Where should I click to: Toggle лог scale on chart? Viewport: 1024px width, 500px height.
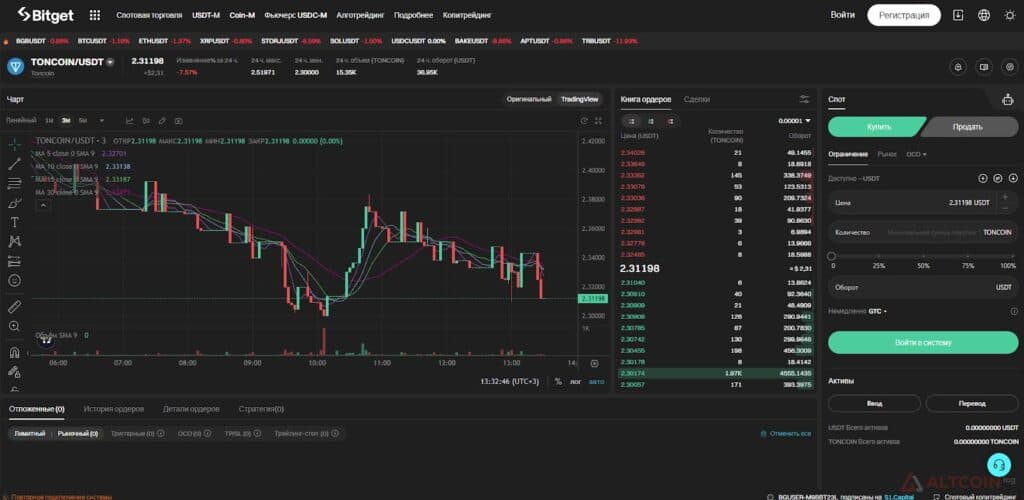coord(575,381)
